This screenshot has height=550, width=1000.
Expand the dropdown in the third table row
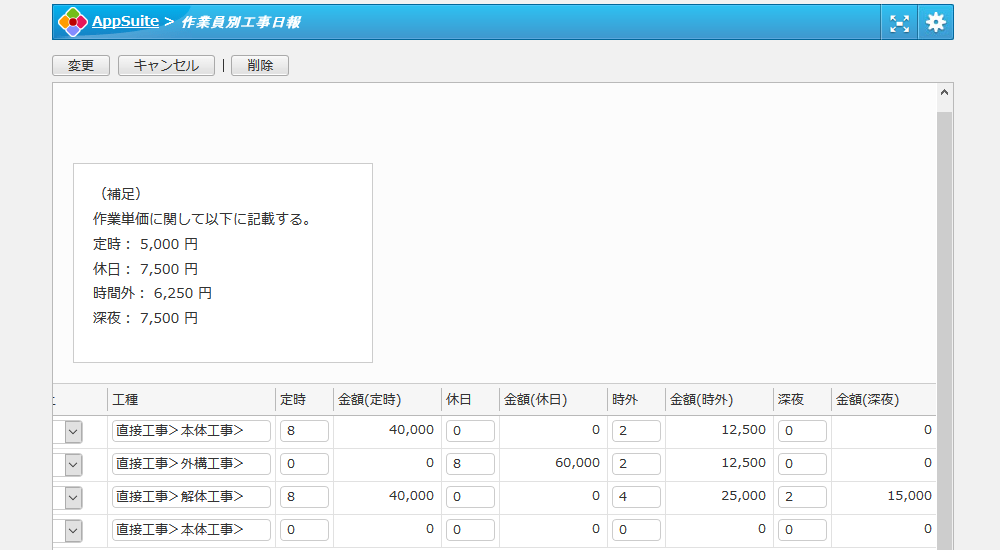74,497
